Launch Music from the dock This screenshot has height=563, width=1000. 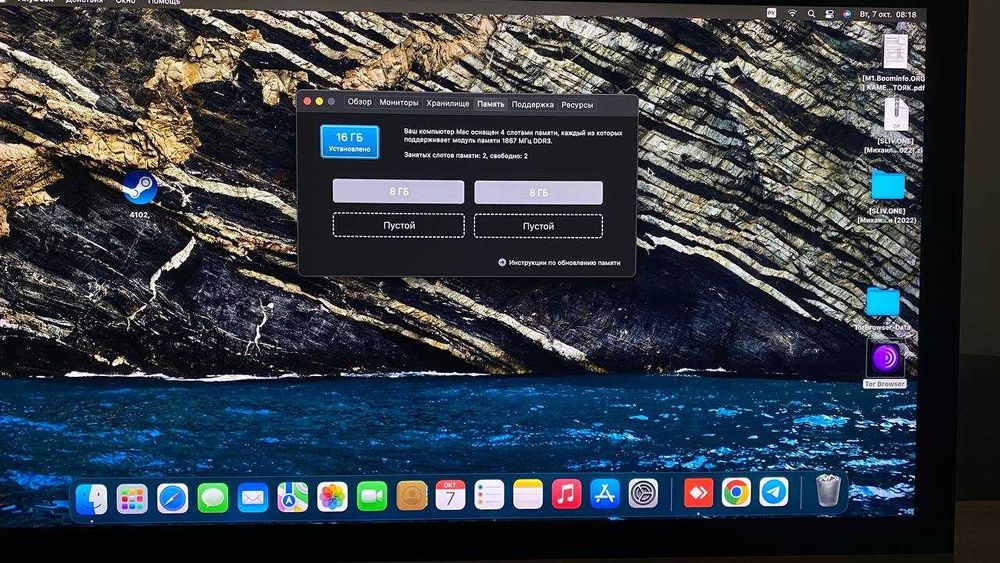click(566, 494)
